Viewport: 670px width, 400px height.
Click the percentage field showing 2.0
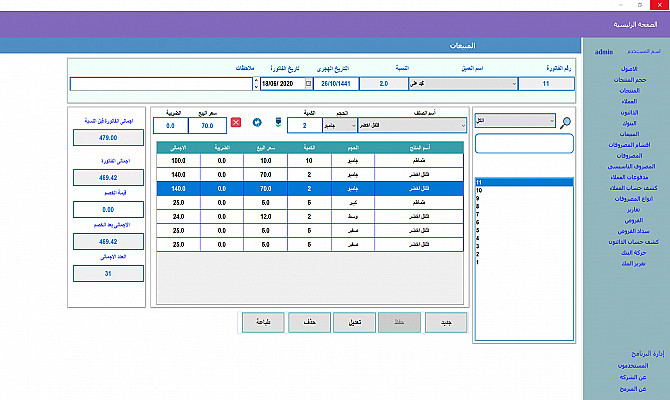[x=384, y=84]
